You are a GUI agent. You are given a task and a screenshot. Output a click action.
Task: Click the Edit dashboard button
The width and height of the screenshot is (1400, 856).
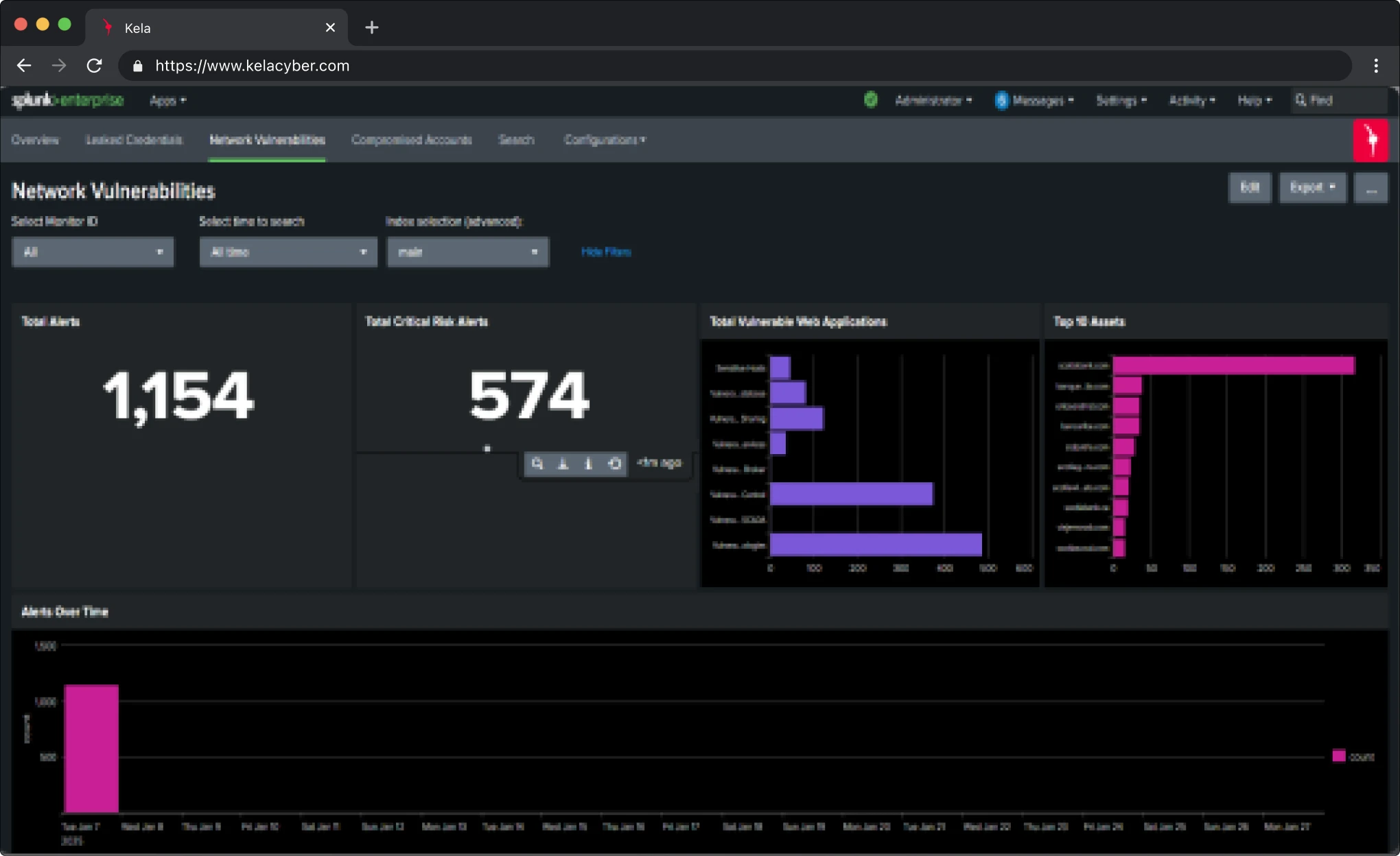1250,187
